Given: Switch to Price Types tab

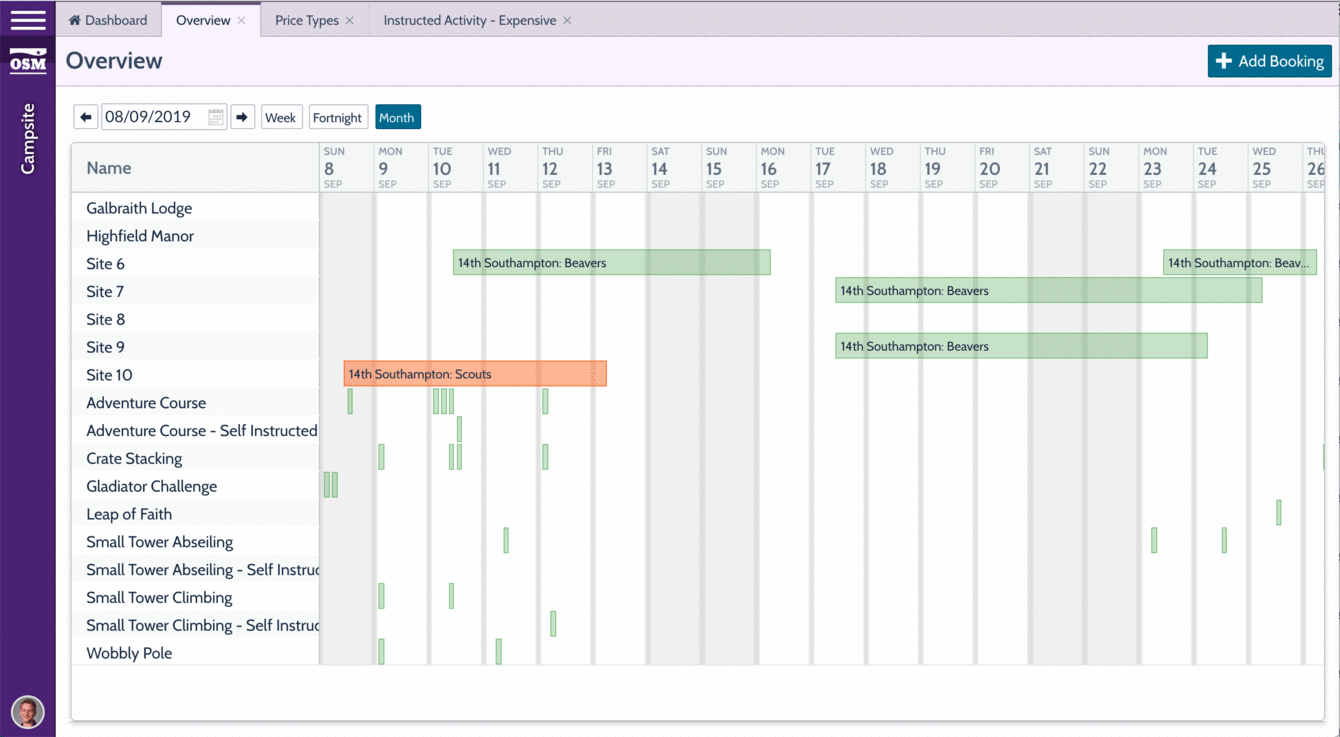Looking at the screenshot, I should click(306, 20).
